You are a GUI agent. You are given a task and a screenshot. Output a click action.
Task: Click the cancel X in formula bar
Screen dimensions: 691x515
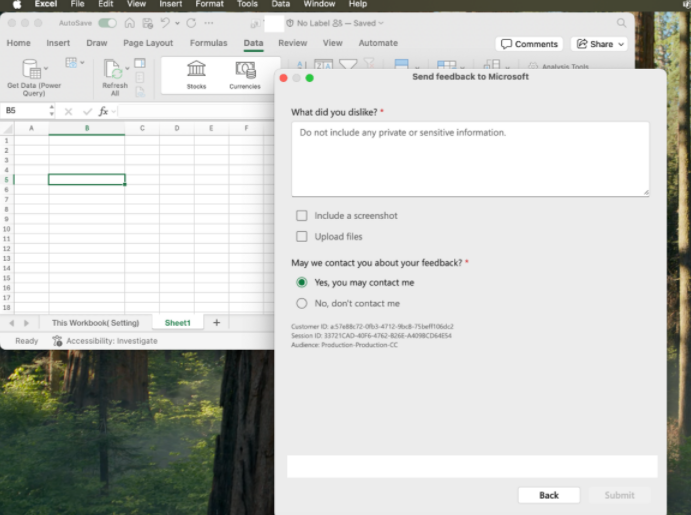click(x=68, y=111)
